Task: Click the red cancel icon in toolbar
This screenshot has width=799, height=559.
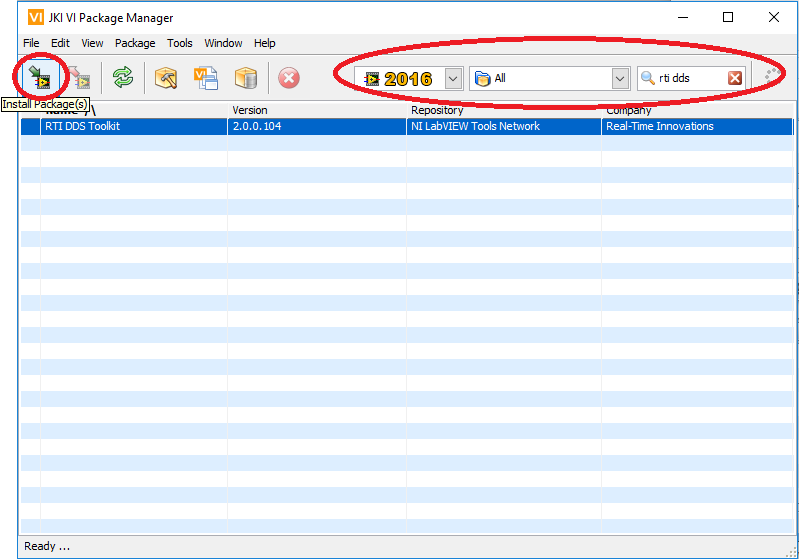Action: [289, 78]
